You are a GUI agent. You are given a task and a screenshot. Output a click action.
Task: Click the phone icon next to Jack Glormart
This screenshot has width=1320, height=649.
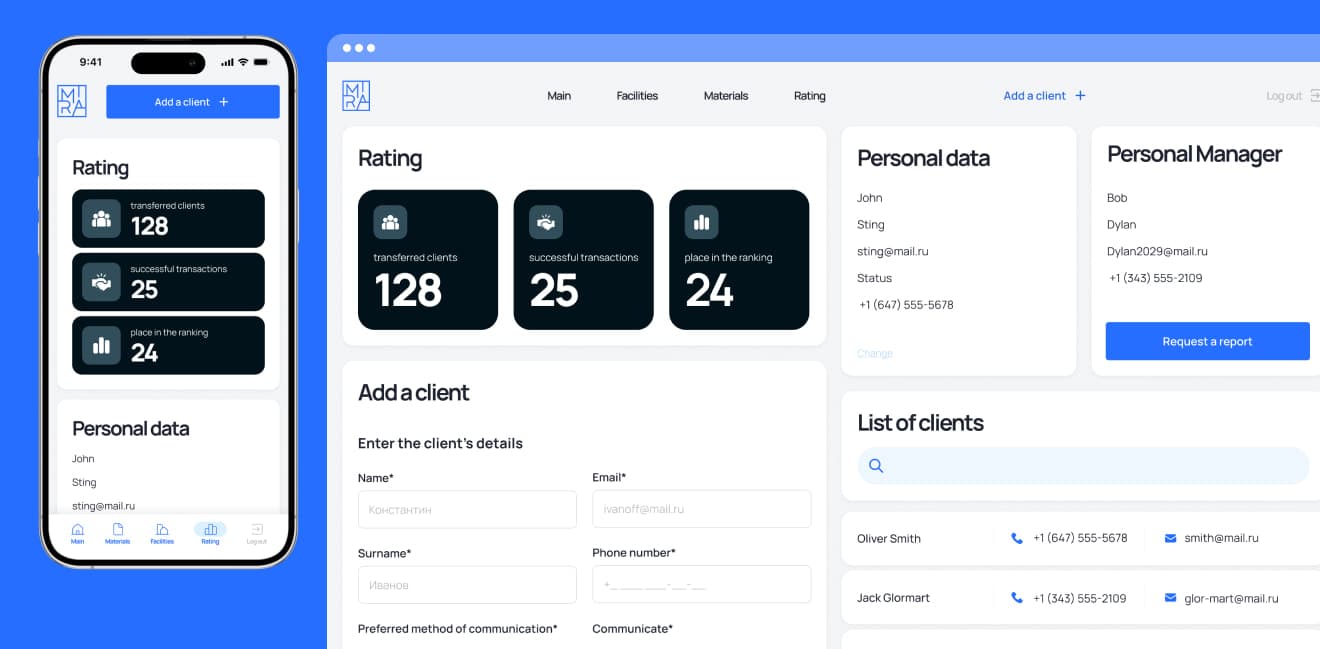pos(1017,598)
